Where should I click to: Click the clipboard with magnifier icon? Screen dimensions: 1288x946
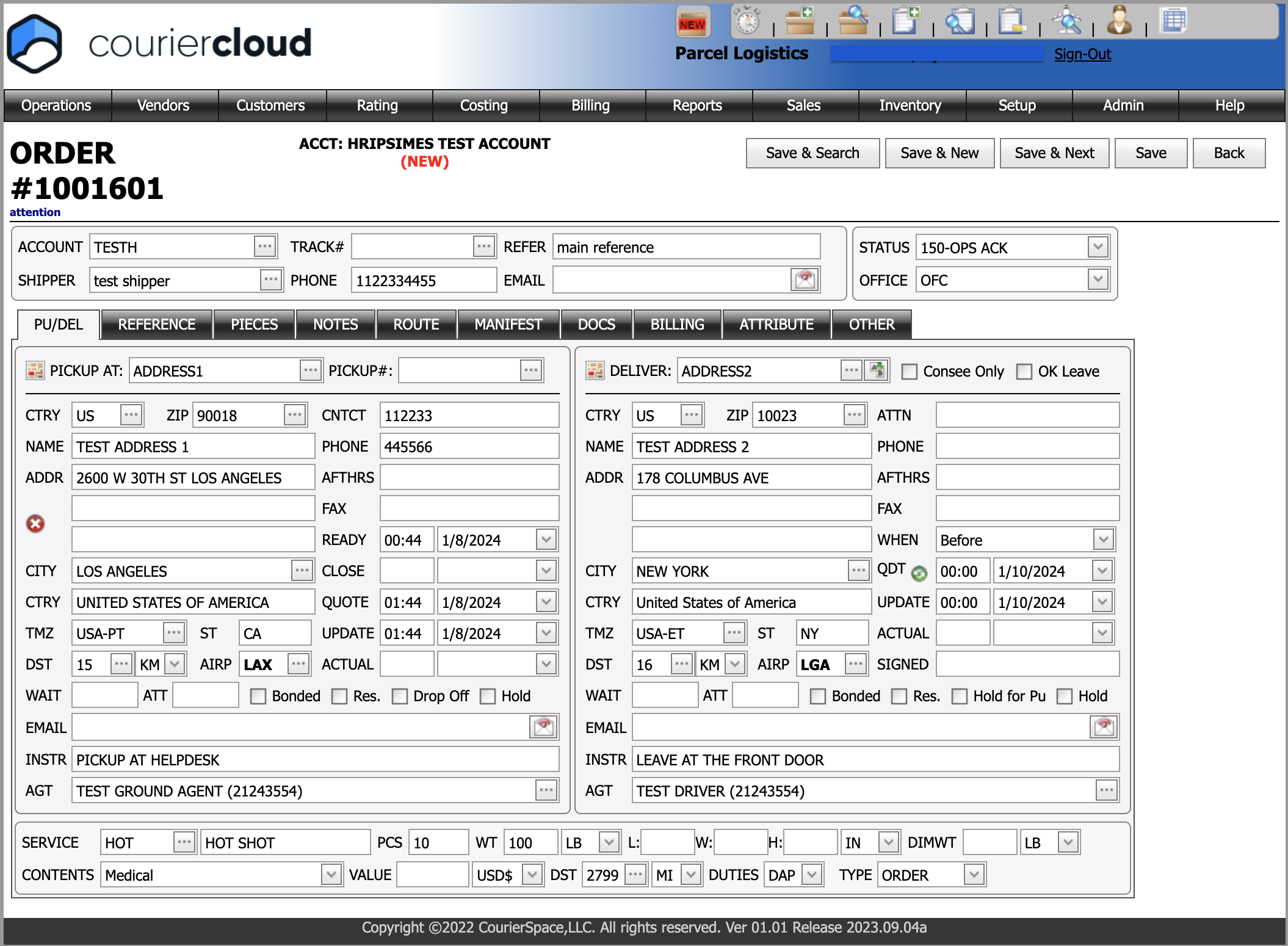(x=960, y=21)
